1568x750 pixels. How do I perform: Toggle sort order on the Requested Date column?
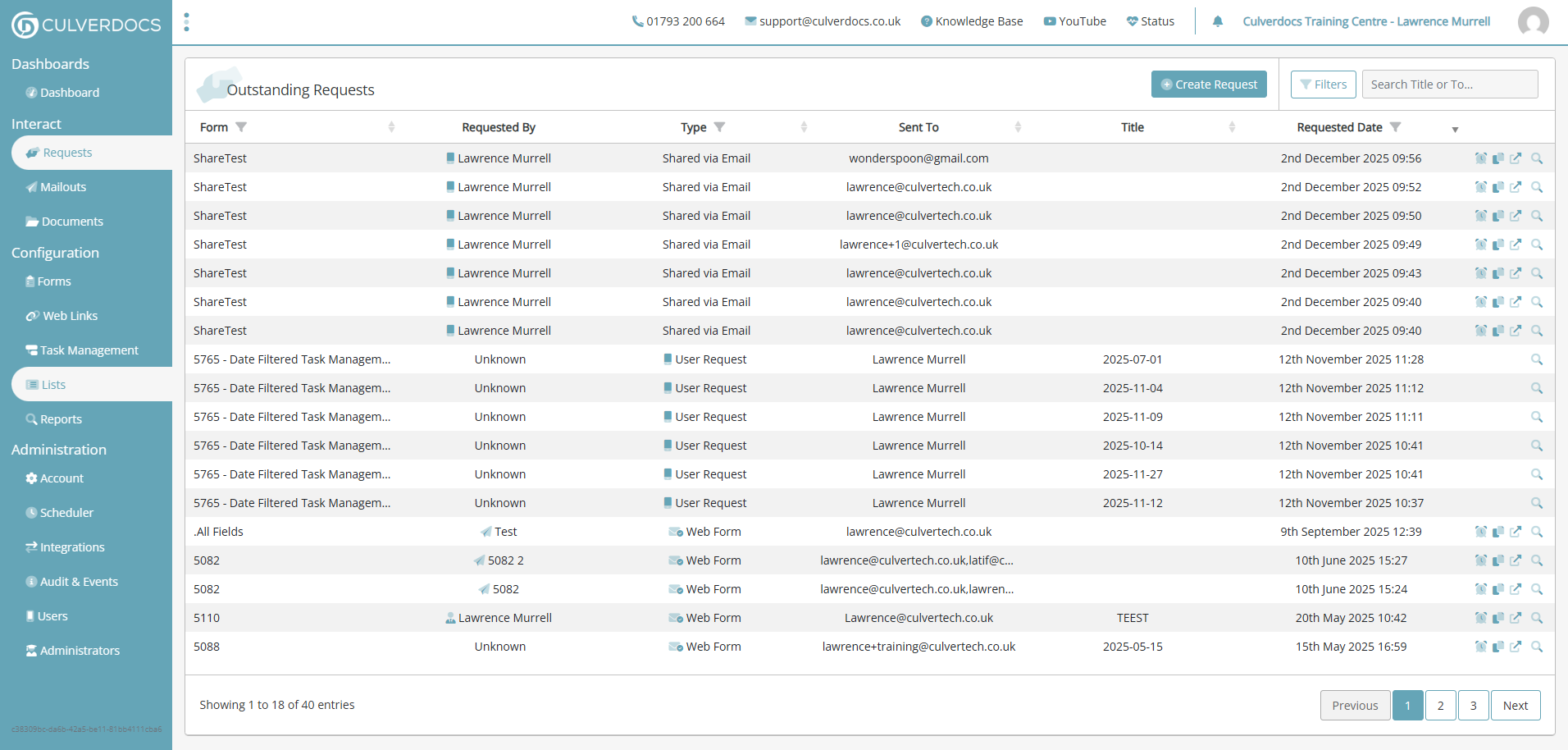[1455, 129]
